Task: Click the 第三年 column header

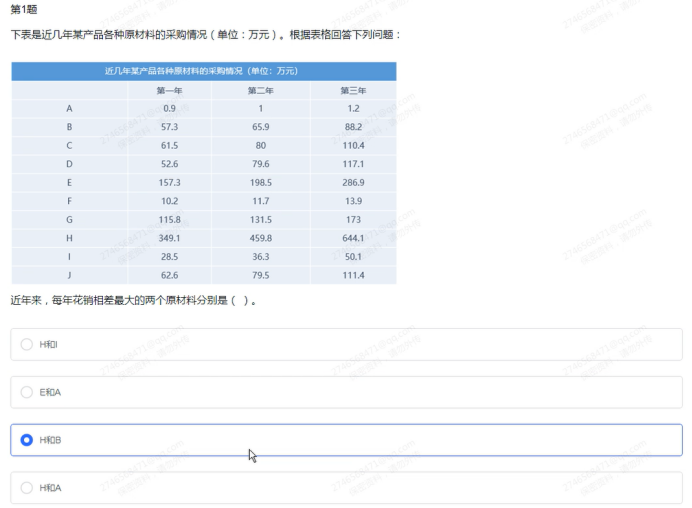Action: [x=353, y=90]
